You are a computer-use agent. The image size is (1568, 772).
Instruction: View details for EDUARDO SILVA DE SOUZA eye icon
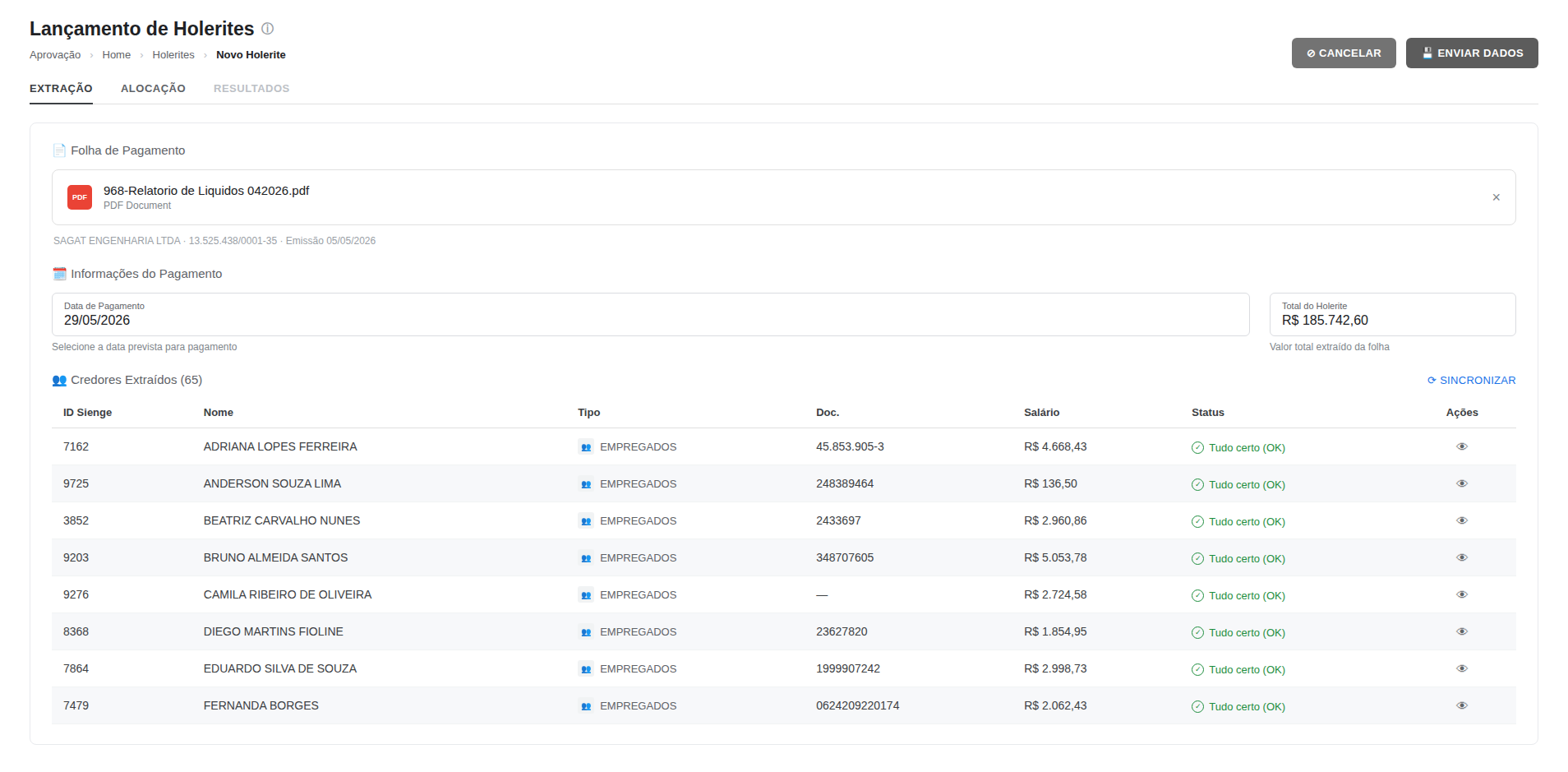click(1462, 668)
